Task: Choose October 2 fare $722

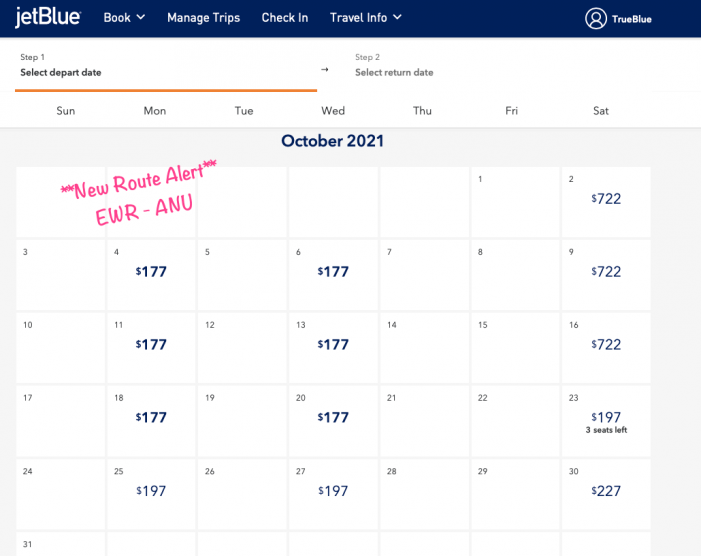Action: [606, 199]
